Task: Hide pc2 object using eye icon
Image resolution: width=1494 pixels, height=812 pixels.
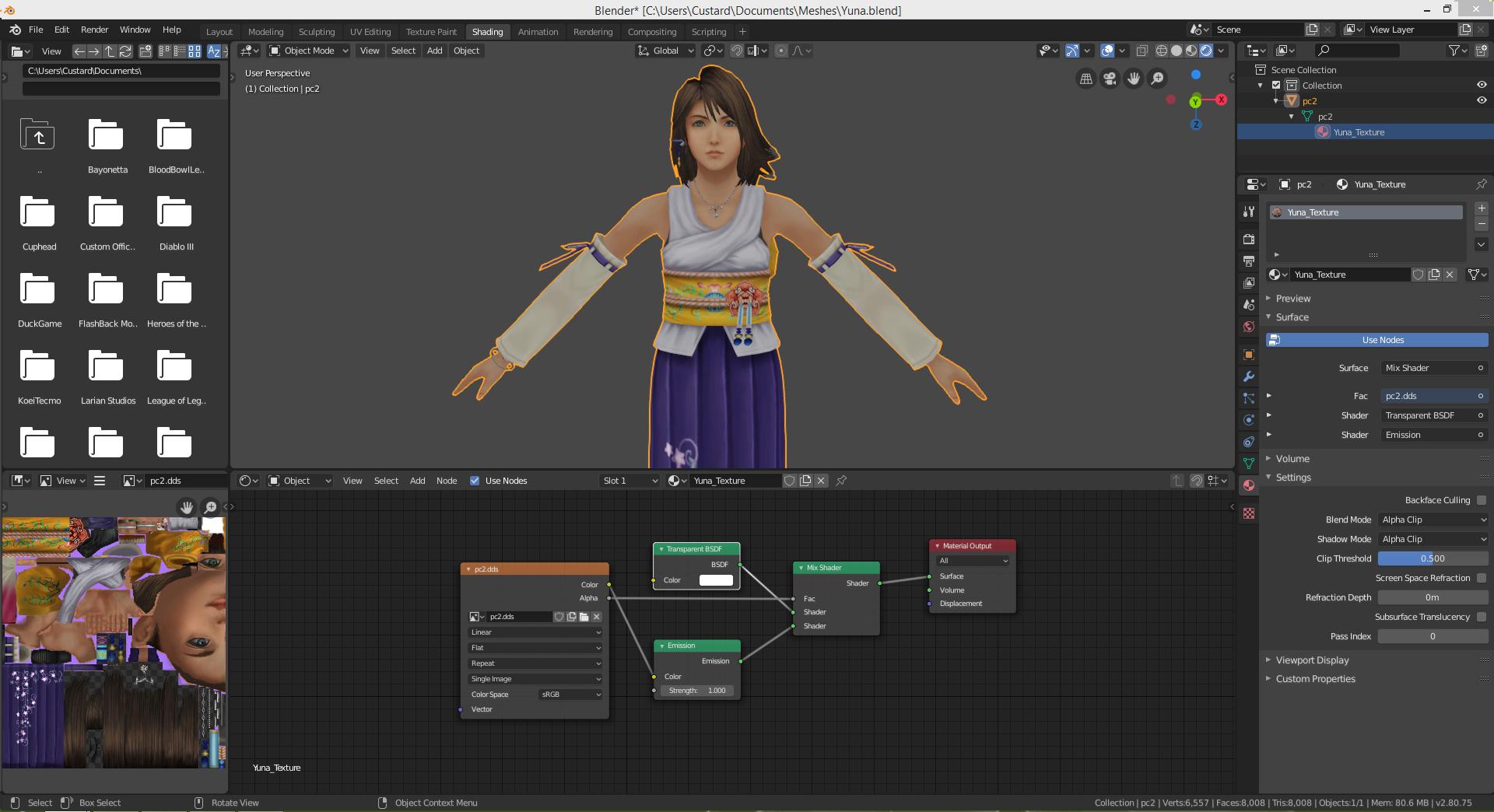Action: (x=1481, y=100)
